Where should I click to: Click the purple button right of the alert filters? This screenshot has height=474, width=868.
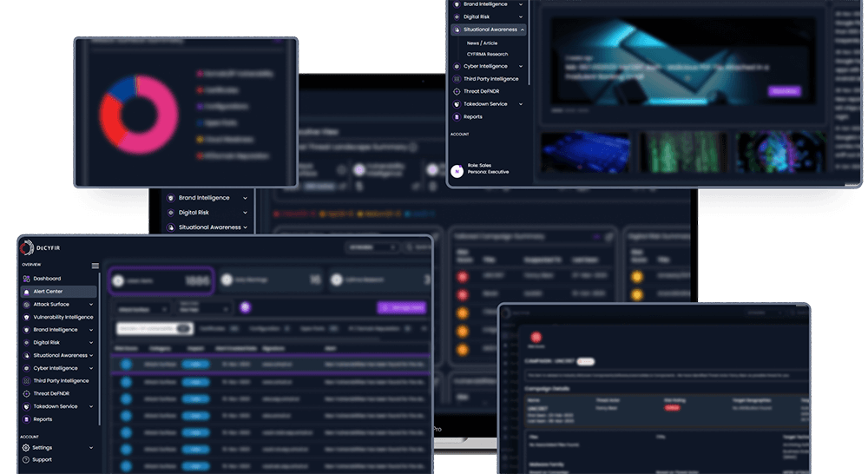(401, 308)
